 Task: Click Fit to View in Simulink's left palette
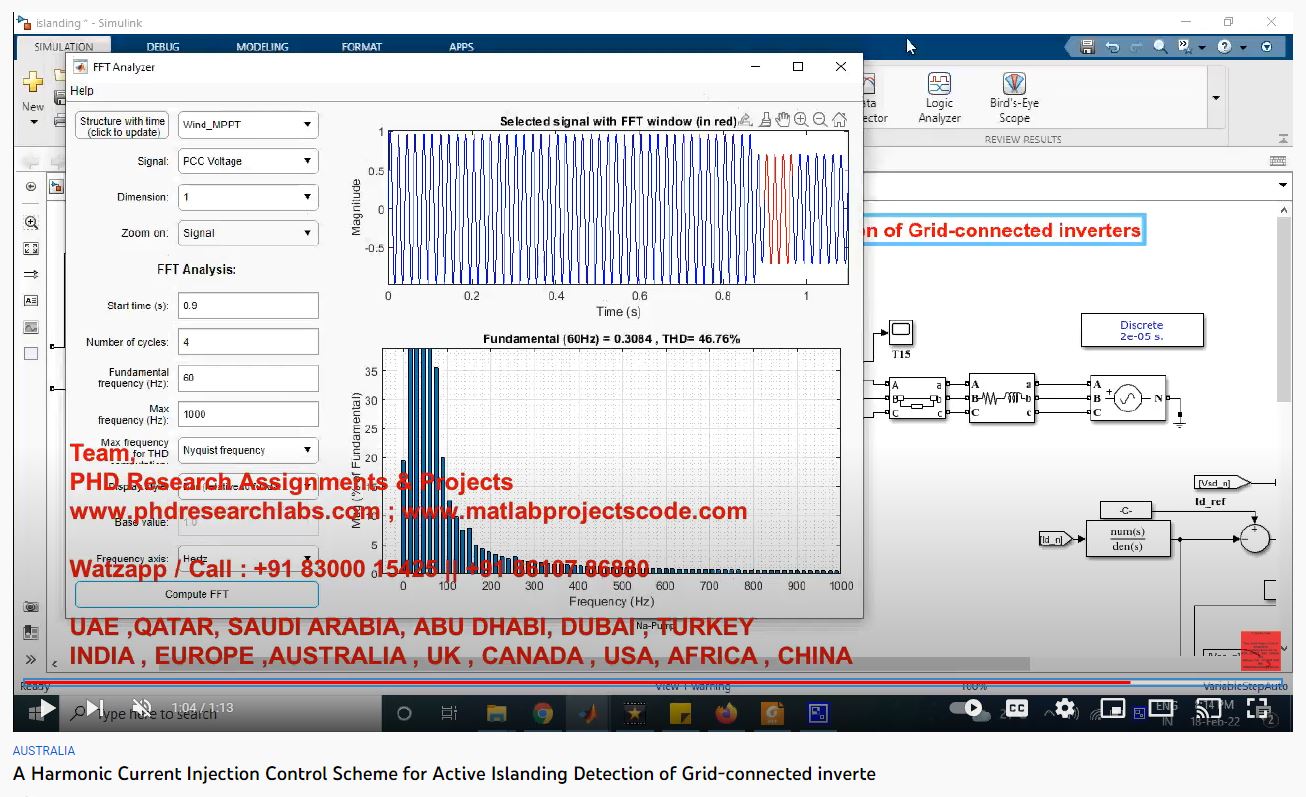click(x=31, y=249)
